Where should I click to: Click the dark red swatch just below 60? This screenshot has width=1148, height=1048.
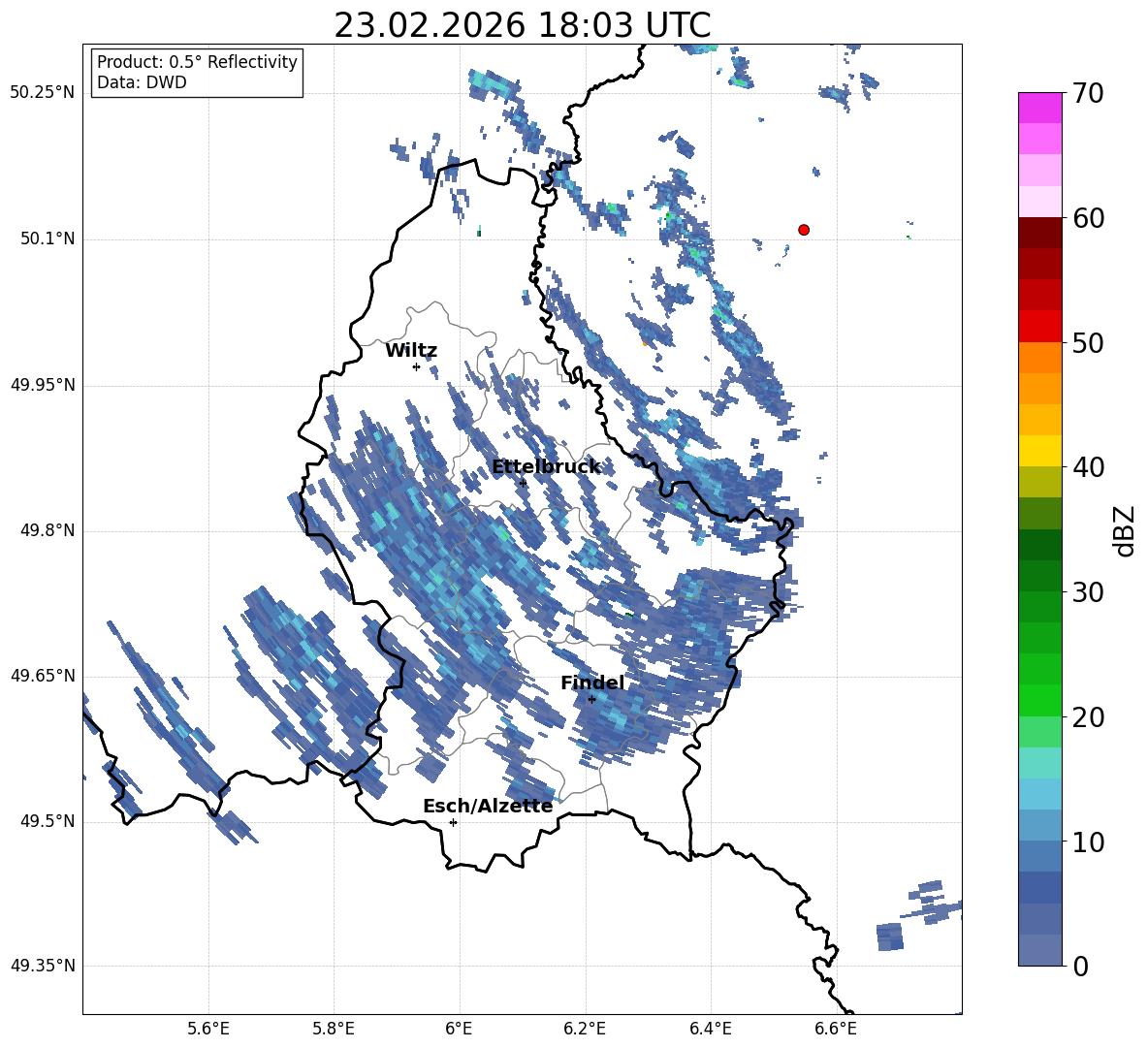pyautogui.click(x=1039, y=233)
